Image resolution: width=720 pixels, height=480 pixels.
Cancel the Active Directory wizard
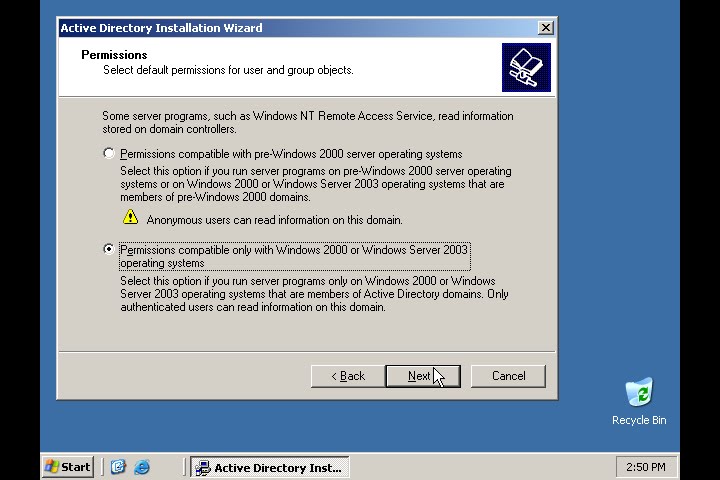pyautogui.click(x=508, y=376)
